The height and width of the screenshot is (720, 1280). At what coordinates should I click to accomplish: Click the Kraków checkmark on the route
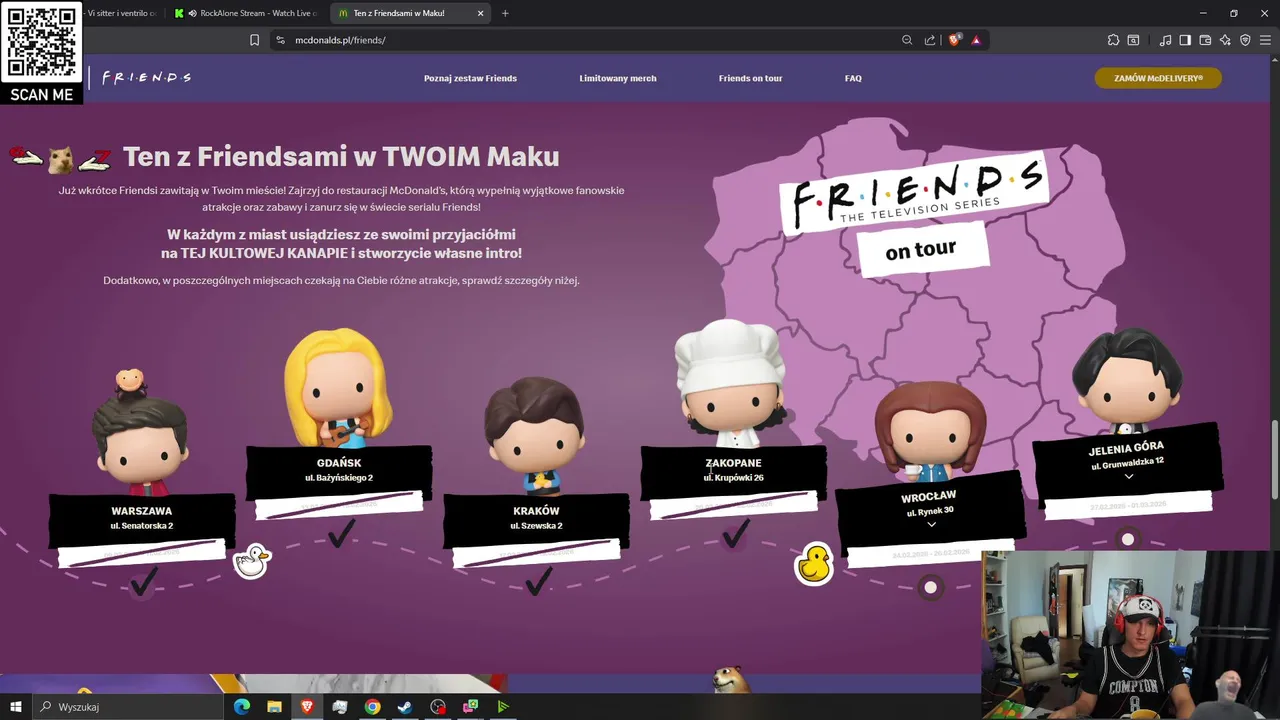click(x=538, y=582)
